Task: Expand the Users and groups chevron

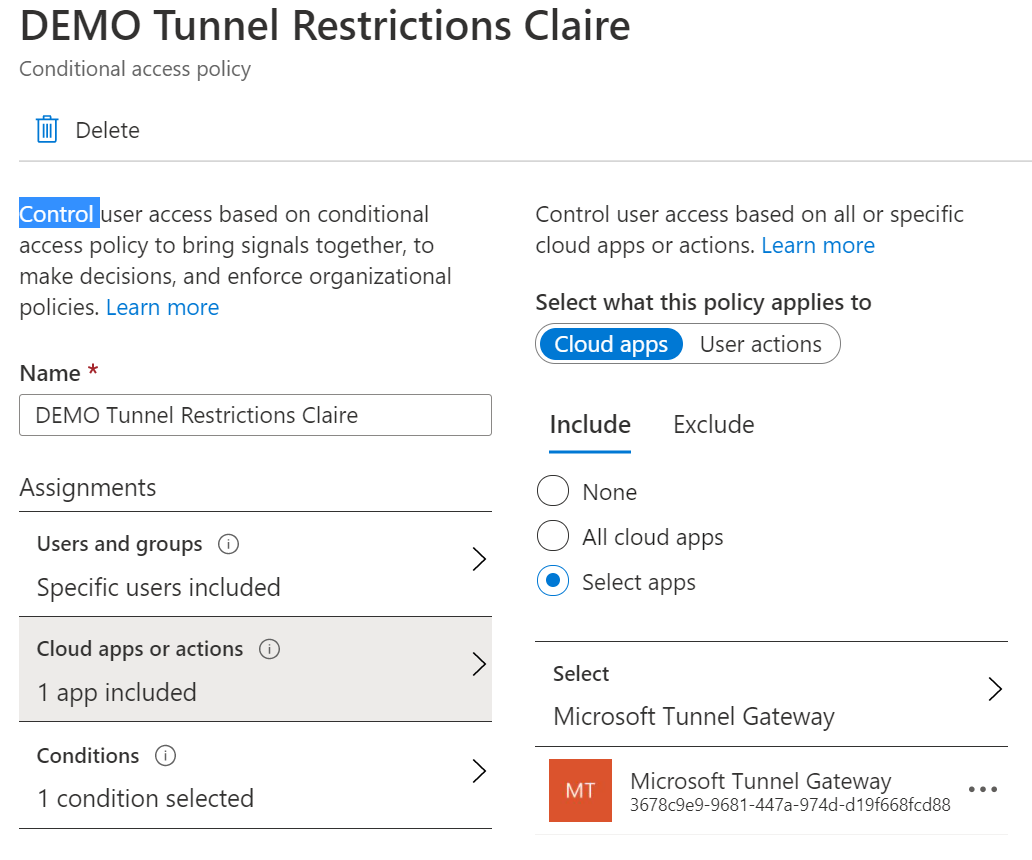Action: (479, 559)
